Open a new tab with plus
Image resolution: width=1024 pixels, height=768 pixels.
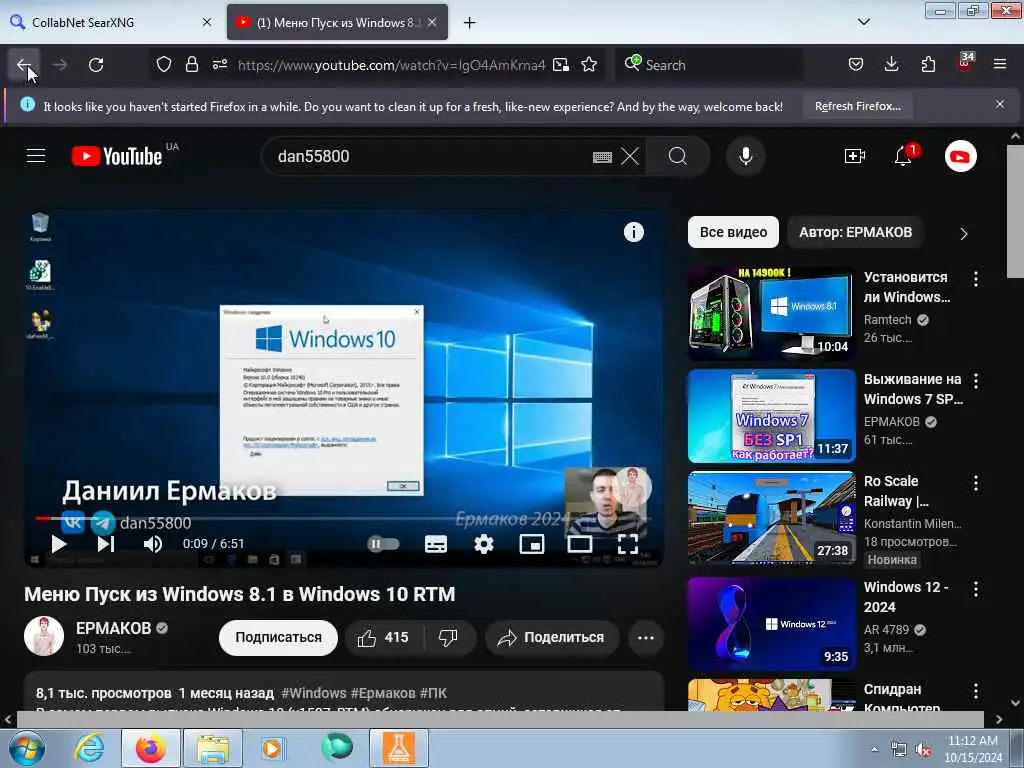coord(469,23)
